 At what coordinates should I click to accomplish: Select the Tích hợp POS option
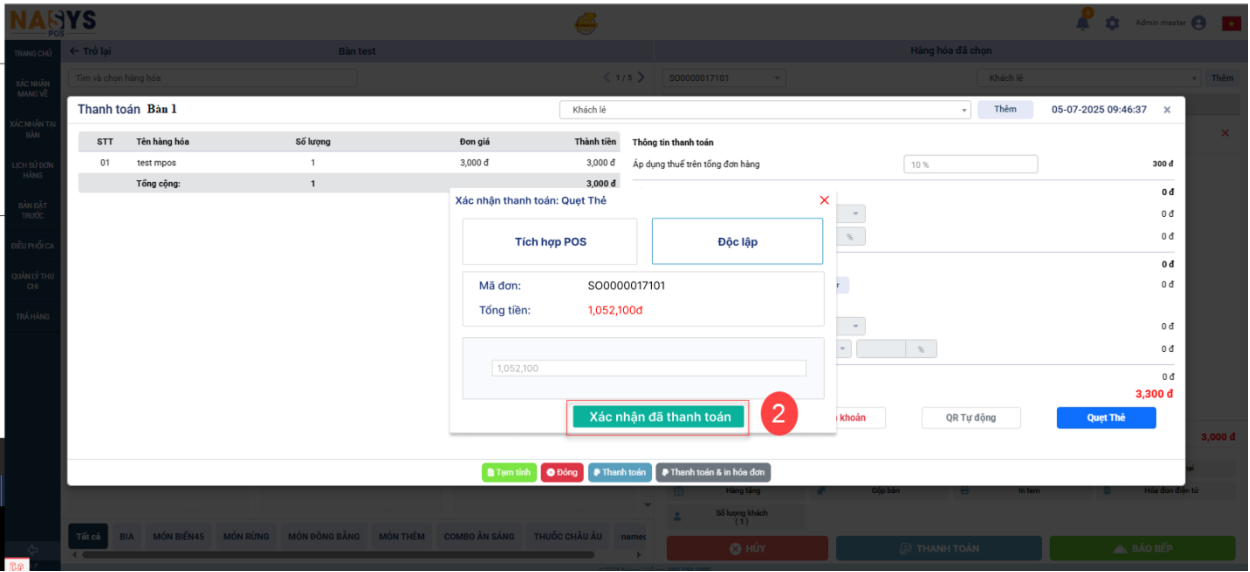click(x=550, y=242)
